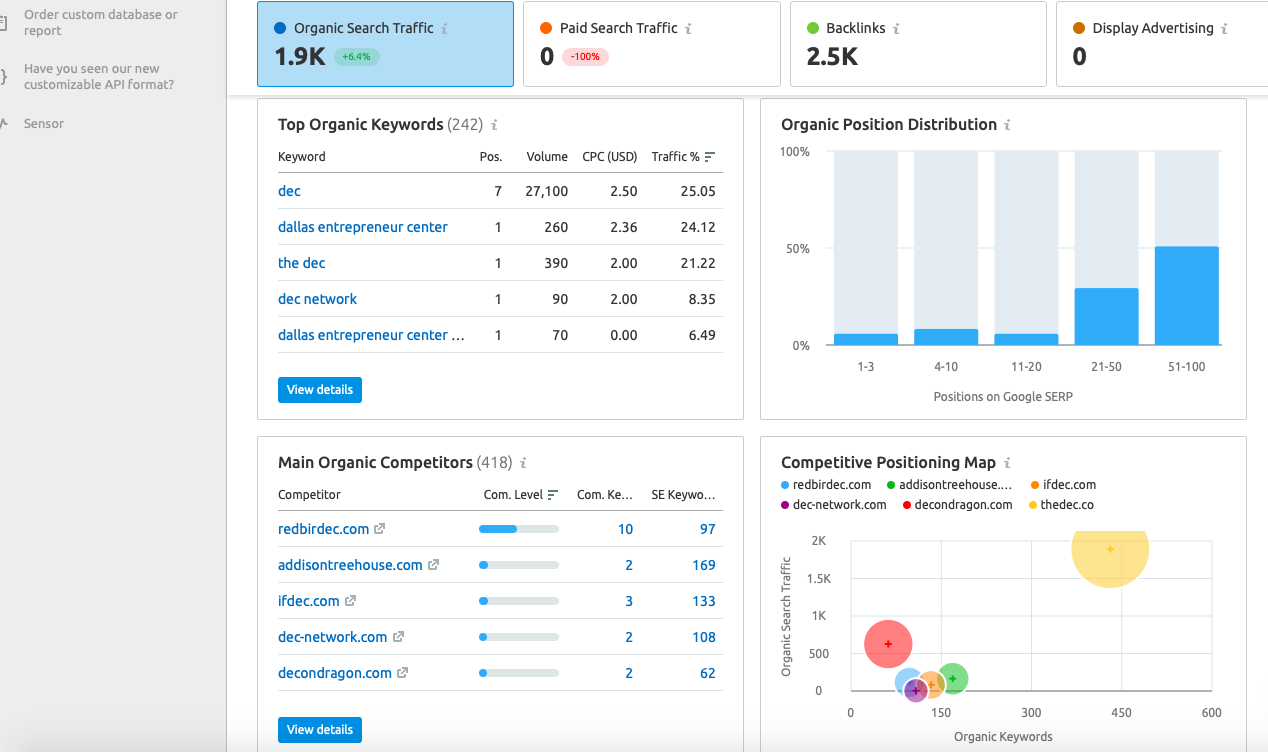Image resolution: width=1268 pixels, height=752 pixels.
Task: Click external link icon beside addisontreehouse.com
Action: pos(435,564)
